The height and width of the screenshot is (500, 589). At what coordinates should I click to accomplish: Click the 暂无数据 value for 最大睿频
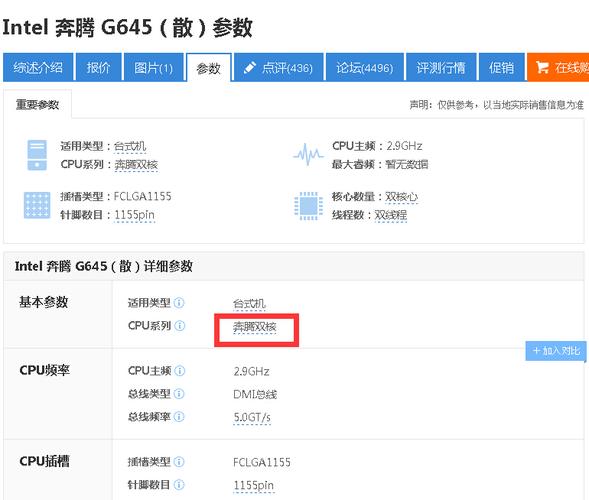point(407,164)
